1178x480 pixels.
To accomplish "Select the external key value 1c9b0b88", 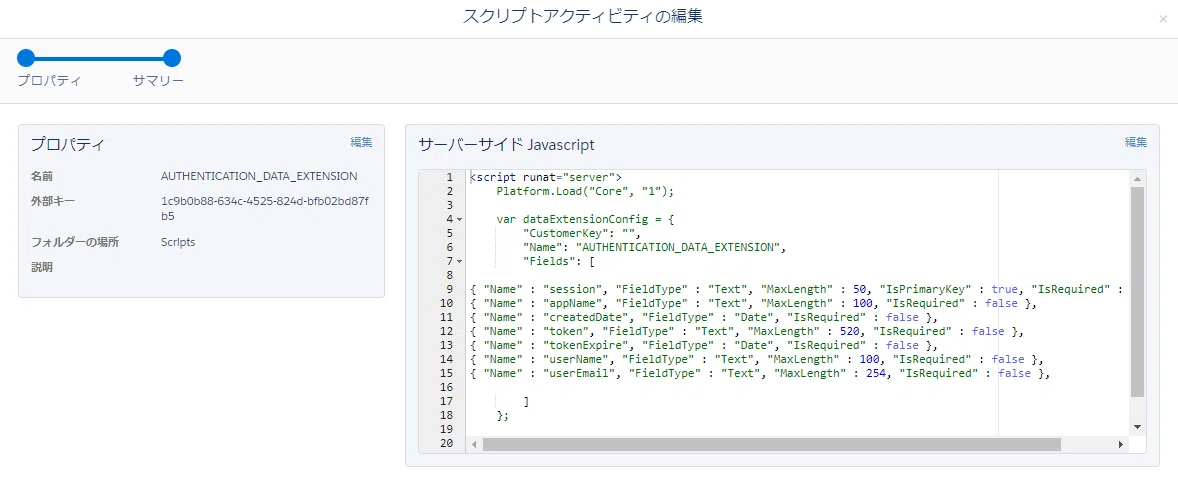I will pyautogui.click(x=263, y=209).
